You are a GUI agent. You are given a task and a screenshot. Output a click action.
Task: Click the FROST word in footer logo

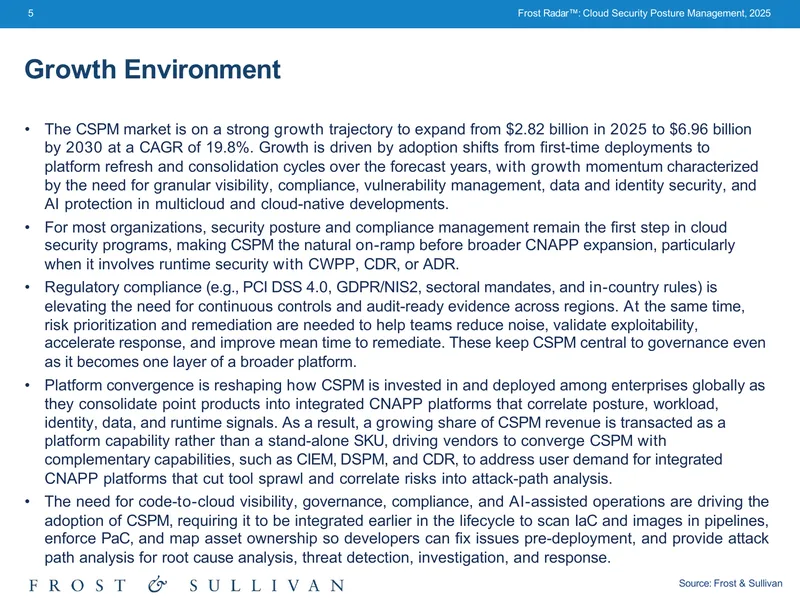pyautogui.click(x=78, y=585)
